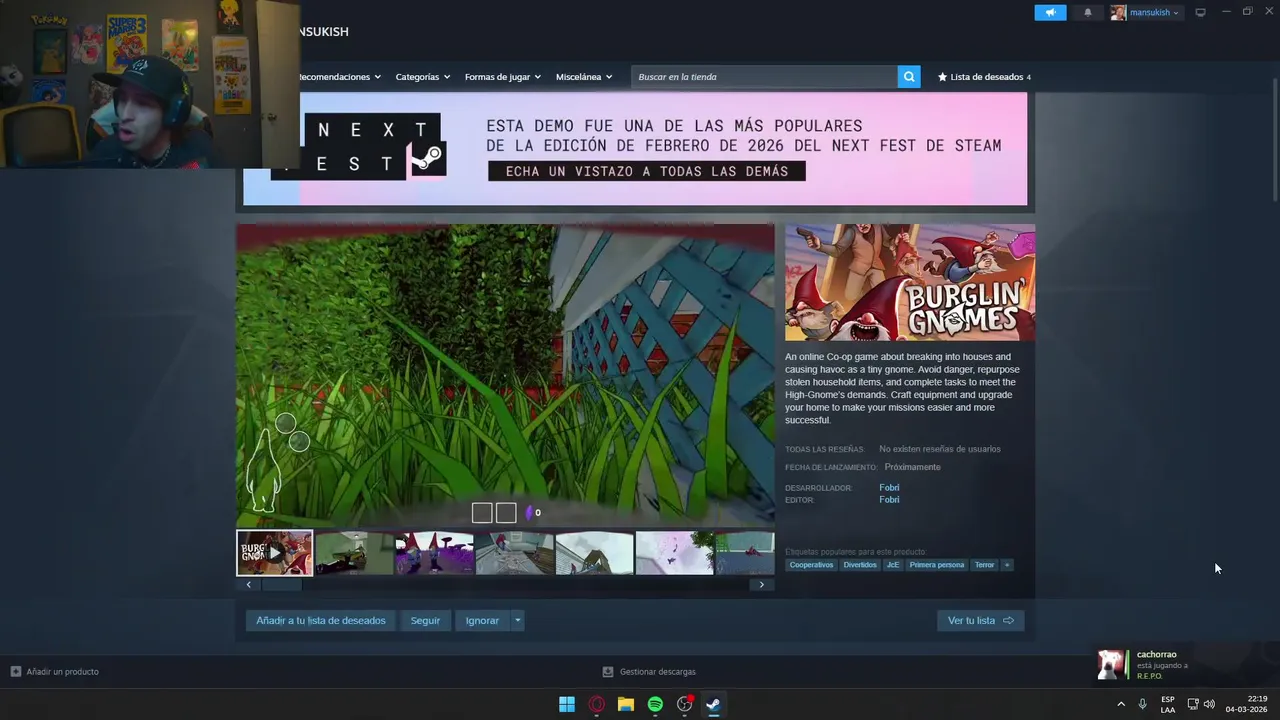The height and width of the screenshot is (720, 1280).
Task: Click the Gestionar descargas label
Action: (x=657, y=671)
